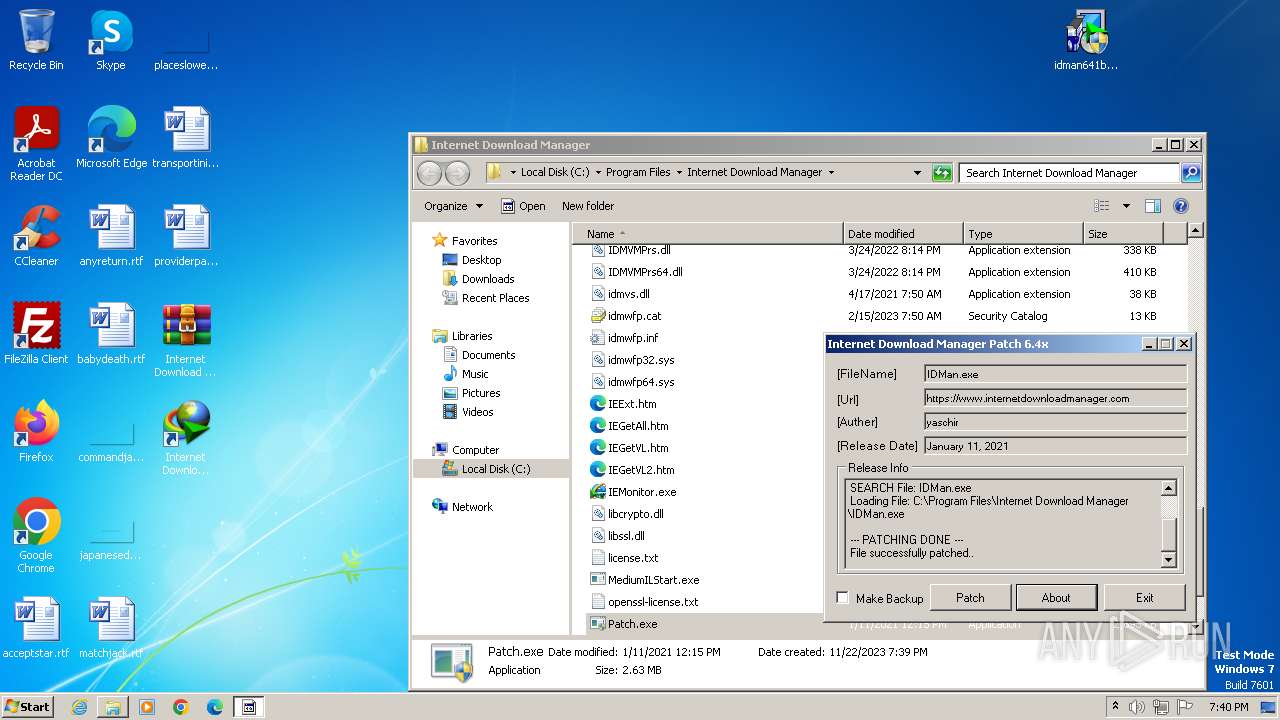
Task: Click the Skype desktop shortcut
Action: pyautogui.click(x=110, y=40)
